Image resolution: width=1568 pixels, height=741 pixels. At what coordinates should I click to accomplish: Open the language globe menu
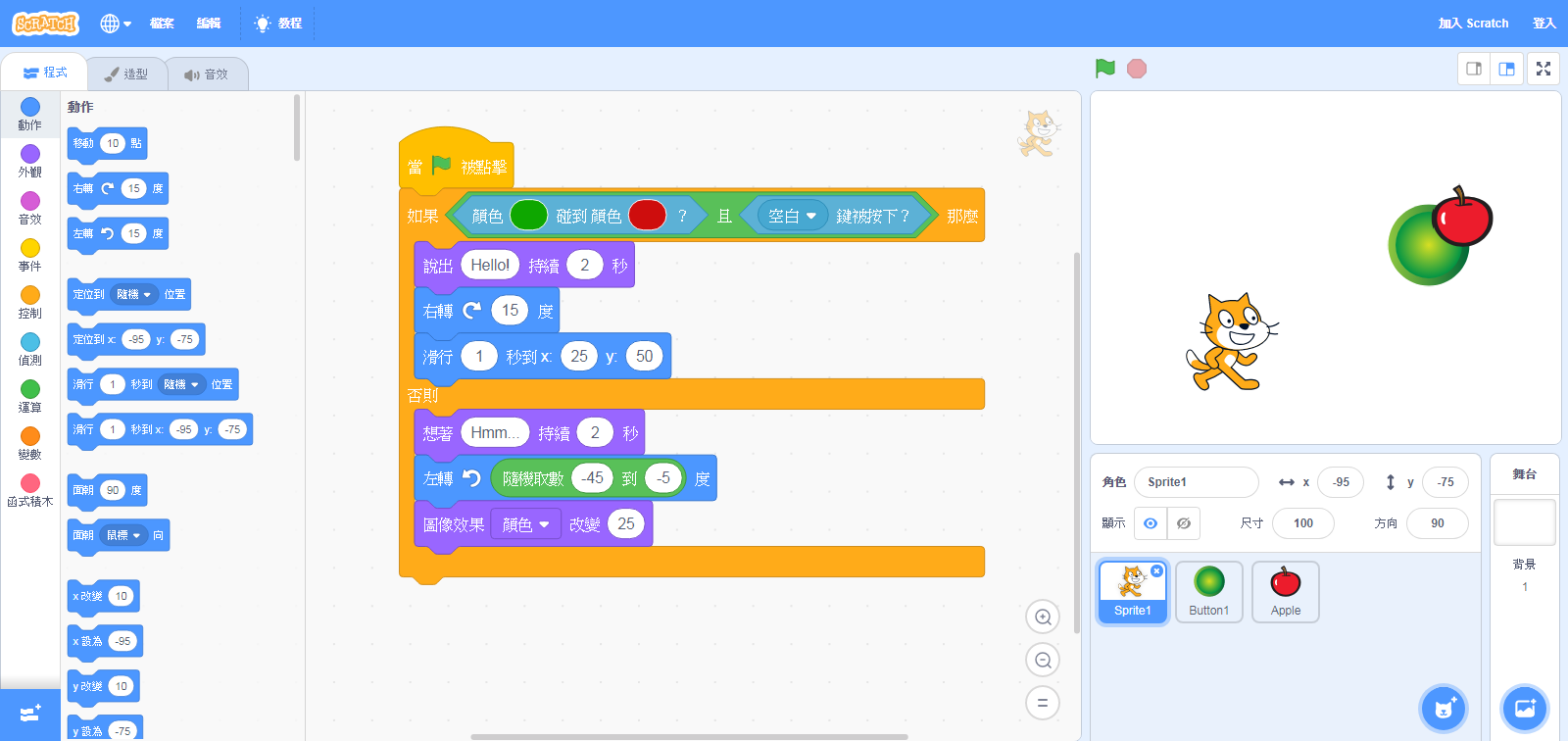coord(116,24)
